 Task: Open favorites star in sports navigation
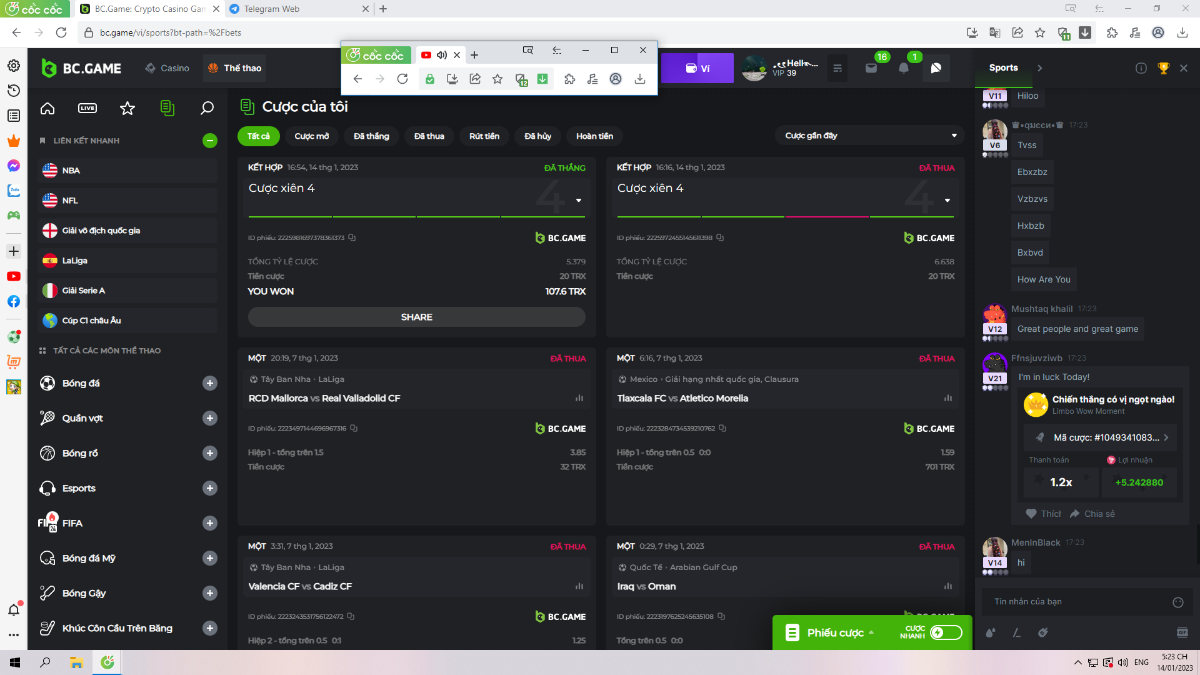(x=127, y=108)
